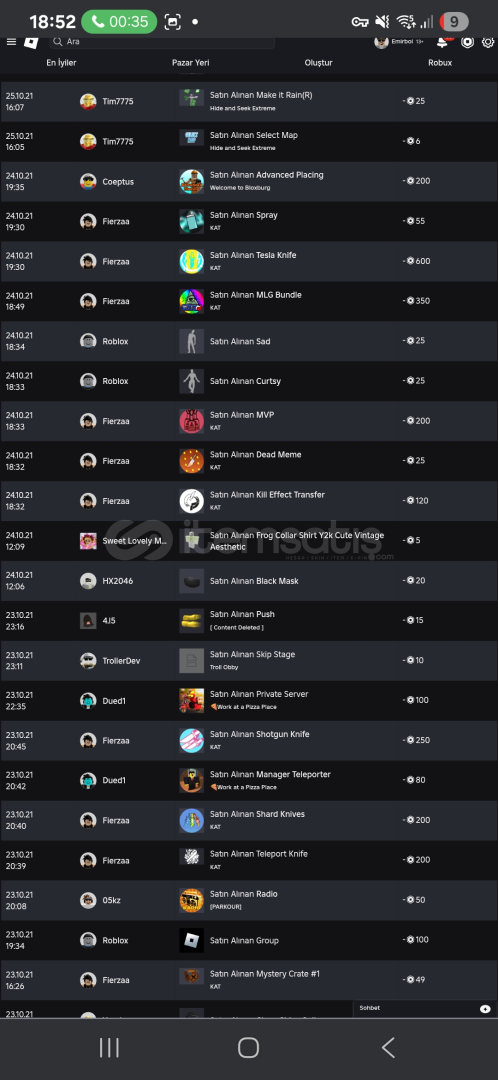Open TrollerDev user profile link
The width and height of the screenshot is (498, 1080).
tap(121, 661)
